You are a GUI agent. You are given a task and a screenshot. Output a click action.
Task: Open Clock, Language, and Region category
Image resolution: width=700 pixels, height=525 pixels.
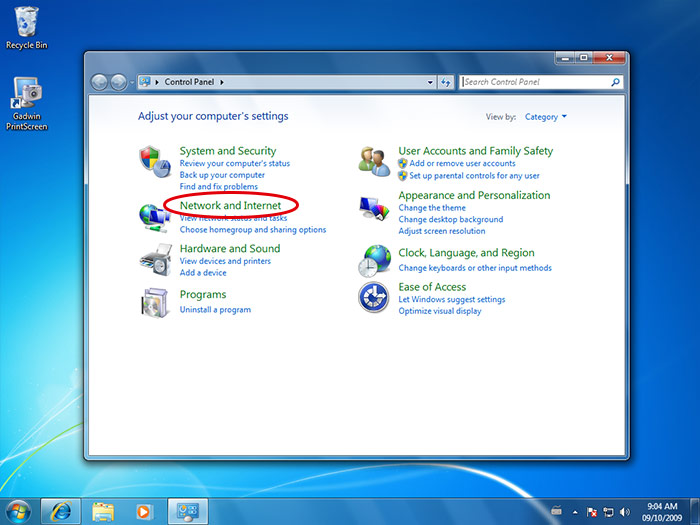(x=466, y=253)
